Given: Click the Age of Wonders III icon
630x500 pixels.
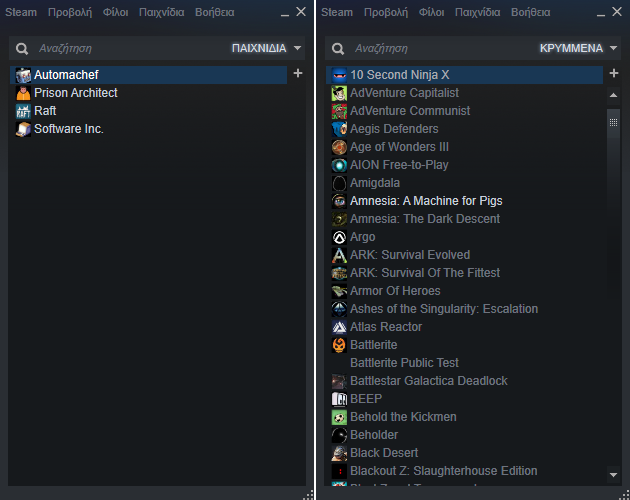Looking at the screenshot, I should [x=339, y=147].
